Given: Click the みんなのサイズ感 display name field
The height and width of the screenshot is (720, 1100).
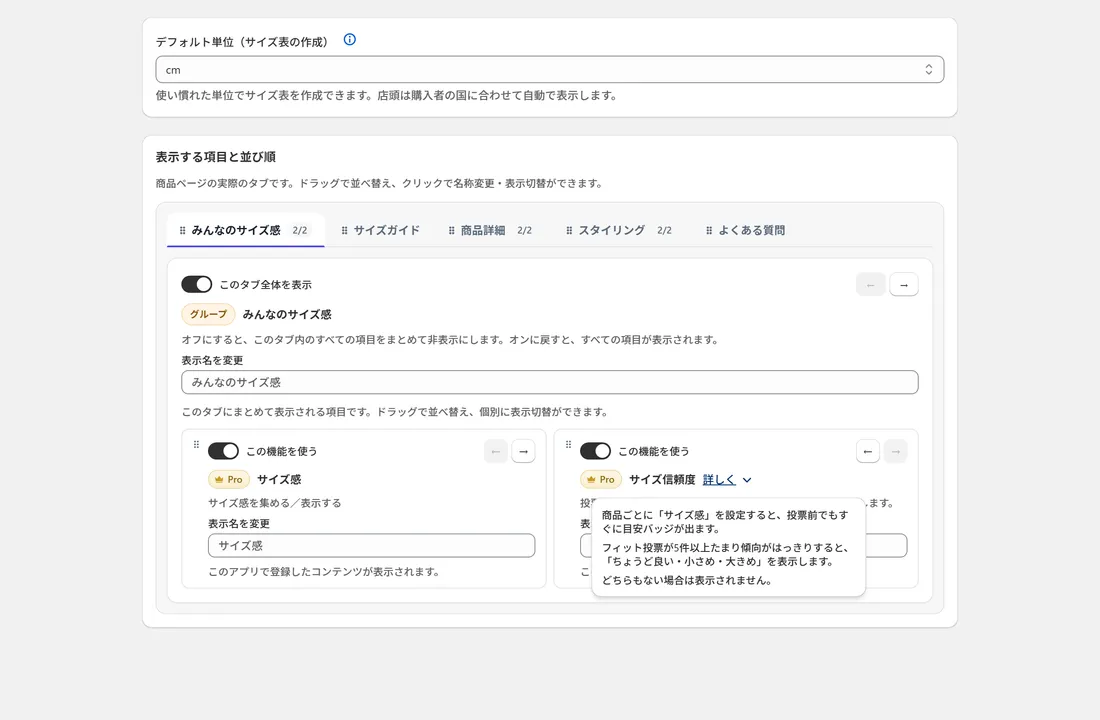Looking at the screenshot, I should 549,382.
